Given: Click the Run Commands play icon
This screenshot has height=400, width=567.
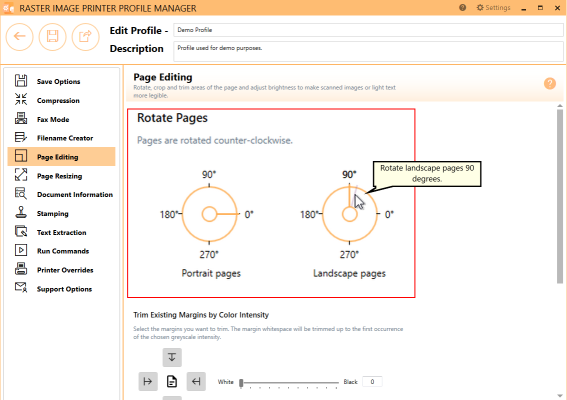Looking at the screenshot, I should pos(21,250).
